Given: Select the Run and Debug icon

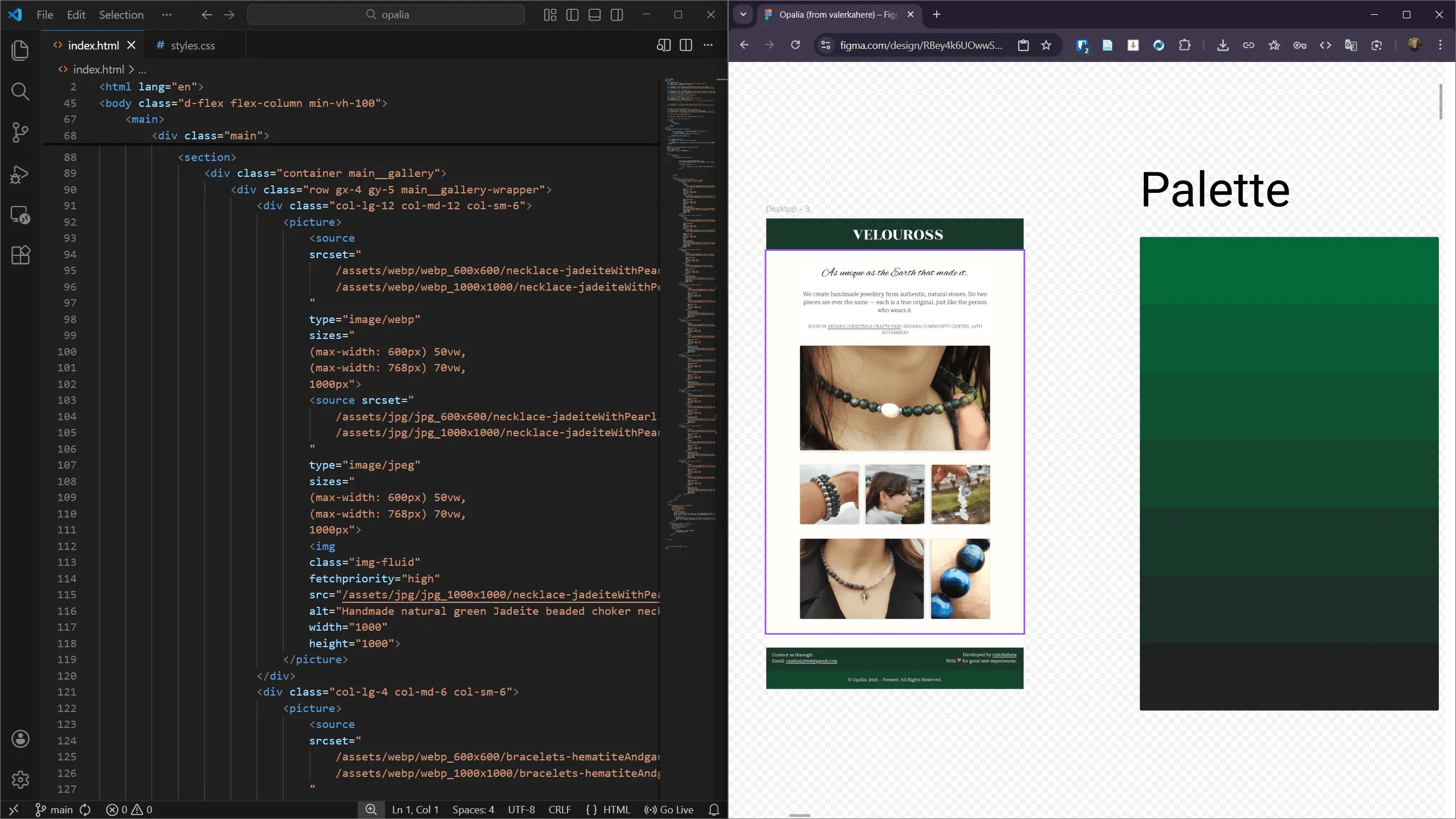Looking at the screenshot, I should tap(20, 174).
